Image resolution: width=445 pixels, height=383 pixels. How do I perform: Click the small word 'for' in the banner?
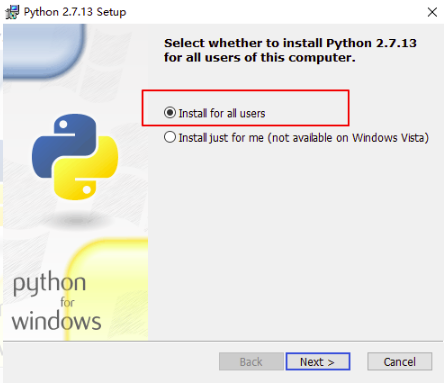pos(67,302)
